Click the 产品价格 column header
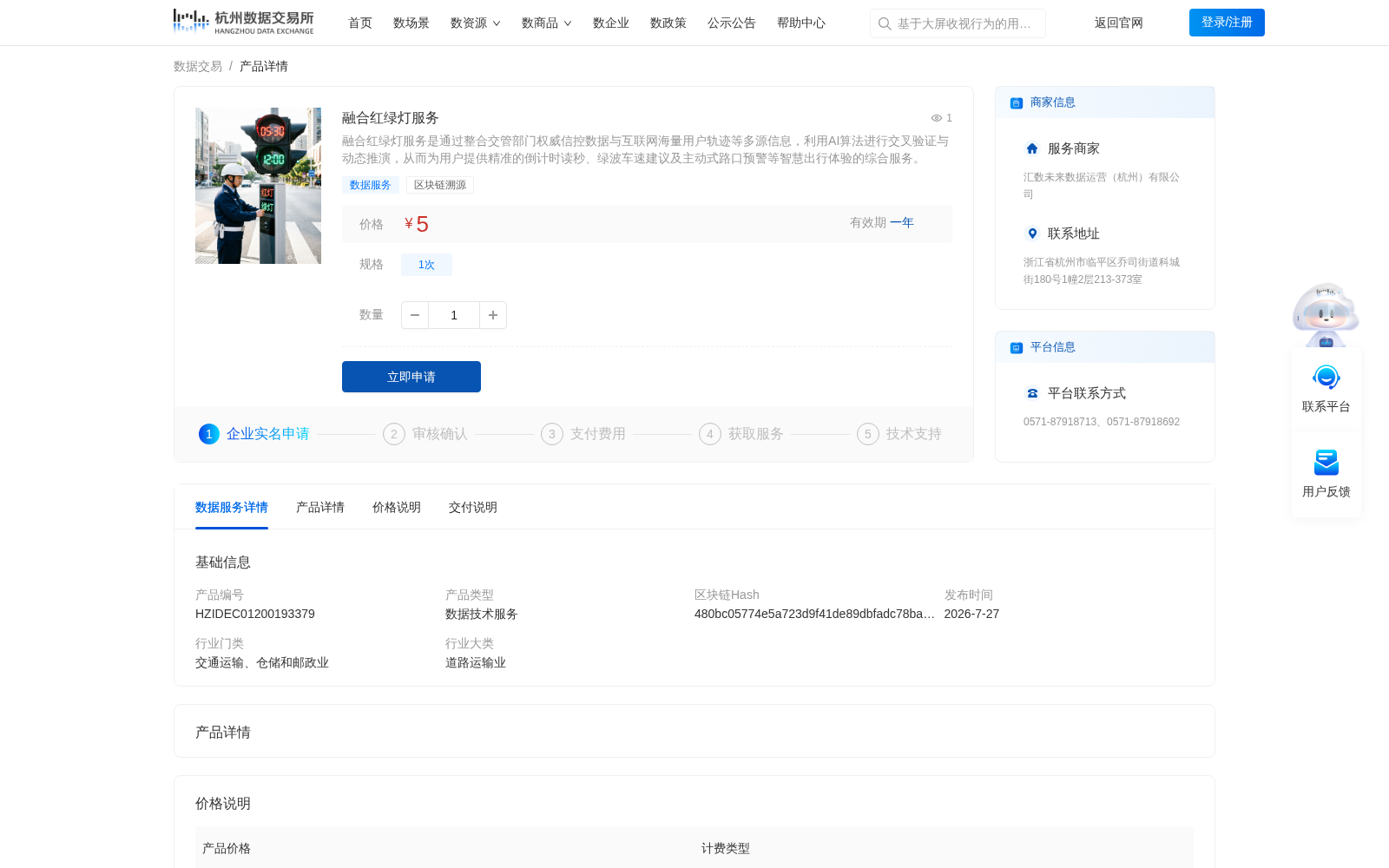Image resolution: width=1389 pixels, height=868 pixels. click(x=227, y=848)
